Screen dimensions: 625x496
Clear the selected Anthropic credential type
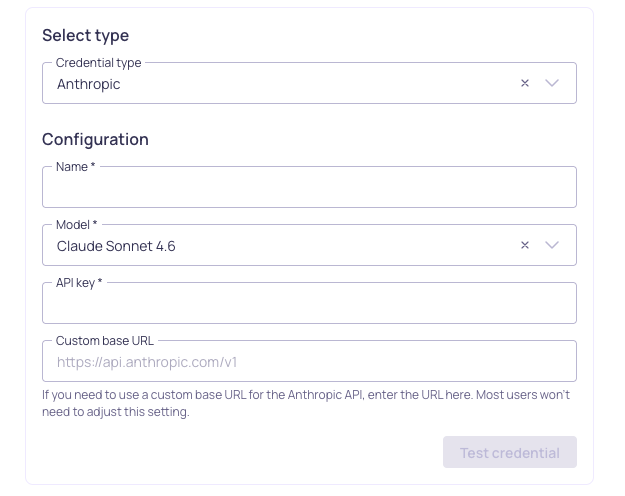[524, 84]
